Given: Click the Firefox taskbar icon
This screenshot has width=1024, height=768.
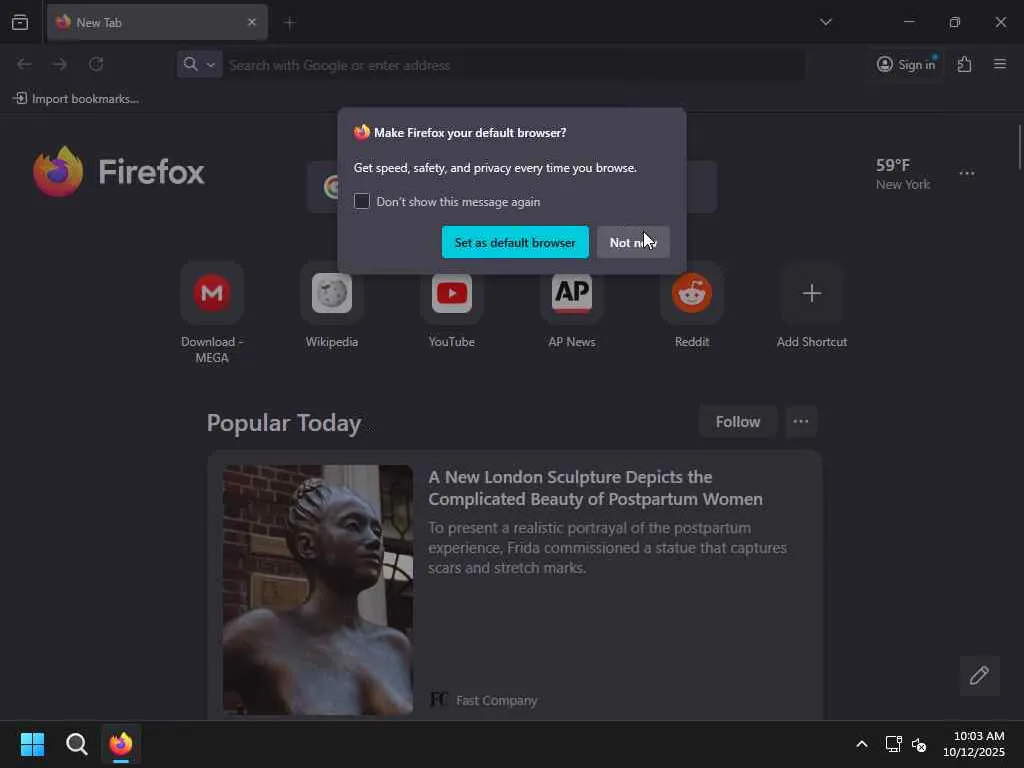Looking at the screenshot, I should (121, 744).
